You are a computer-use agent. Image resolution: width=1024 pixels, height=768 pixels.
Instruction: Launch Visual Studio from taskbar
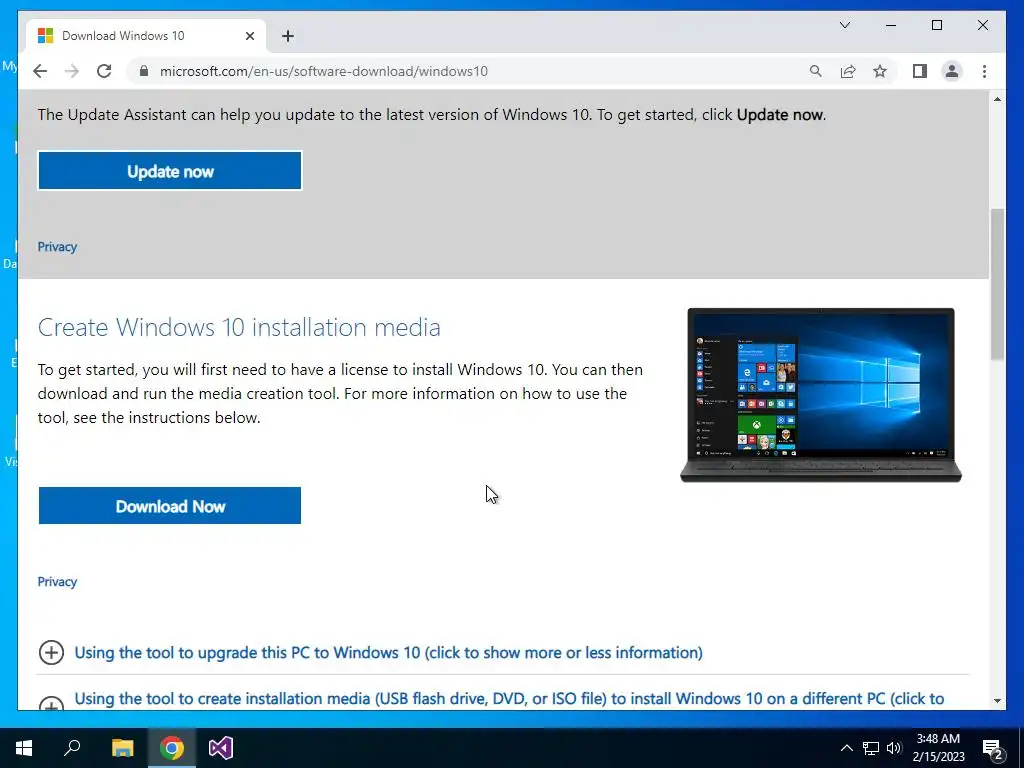click(221, 748)
